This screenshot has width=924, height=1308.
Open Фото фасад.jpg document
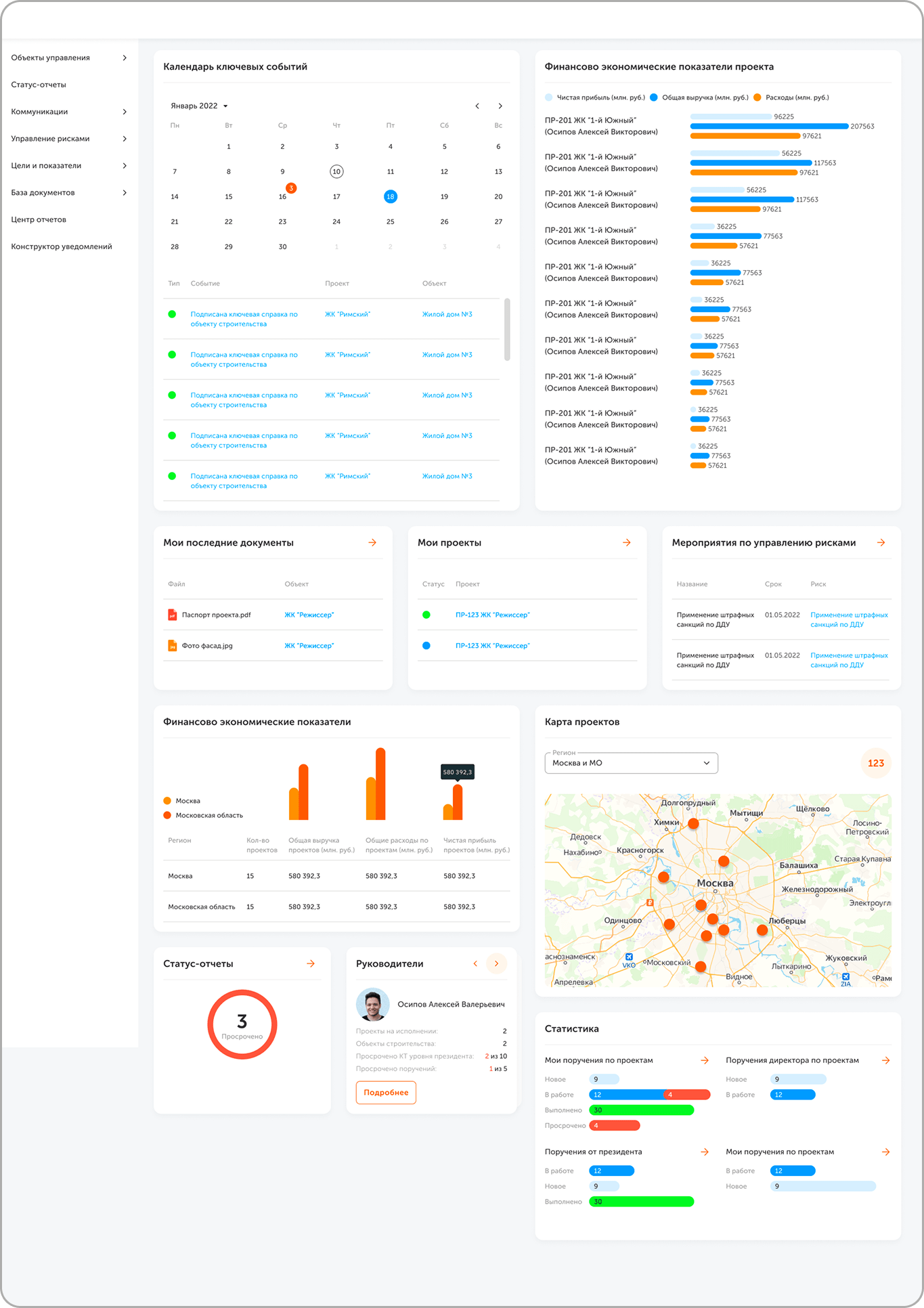coord(207,647)
